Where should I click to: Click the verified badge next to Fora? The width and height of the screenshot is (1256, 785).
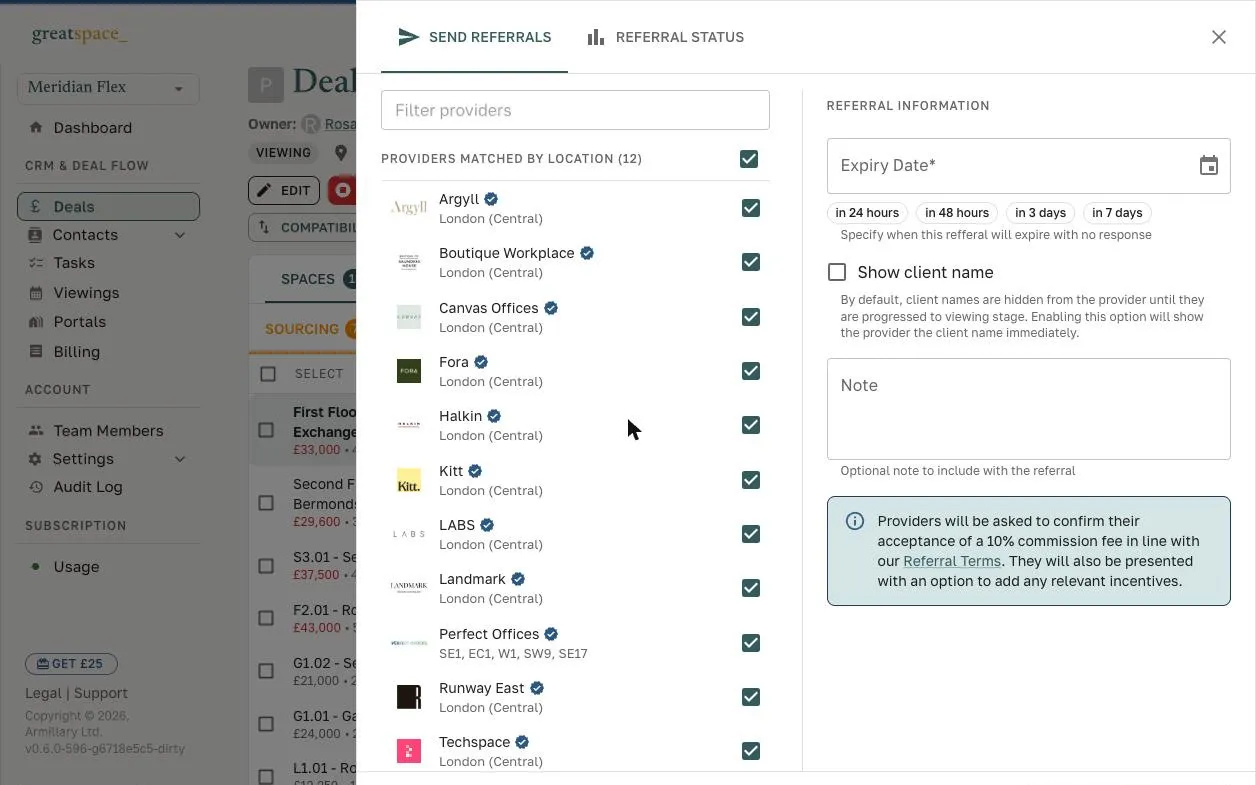click(481, 362)
